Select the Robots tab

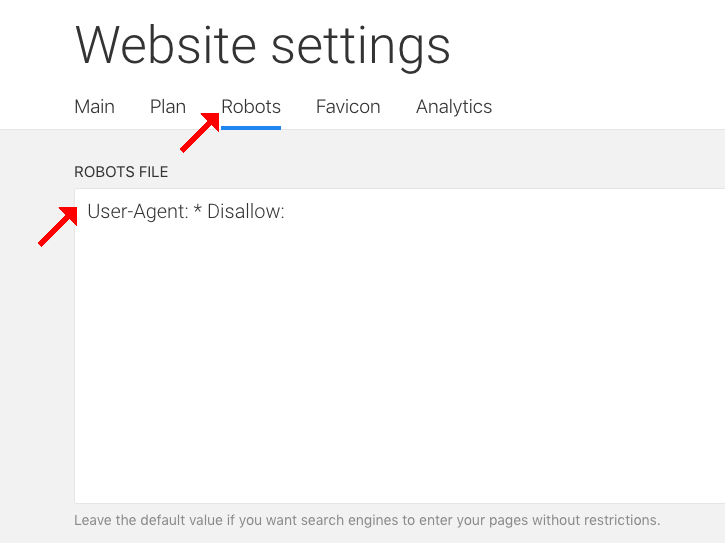[x=251, y=107]
